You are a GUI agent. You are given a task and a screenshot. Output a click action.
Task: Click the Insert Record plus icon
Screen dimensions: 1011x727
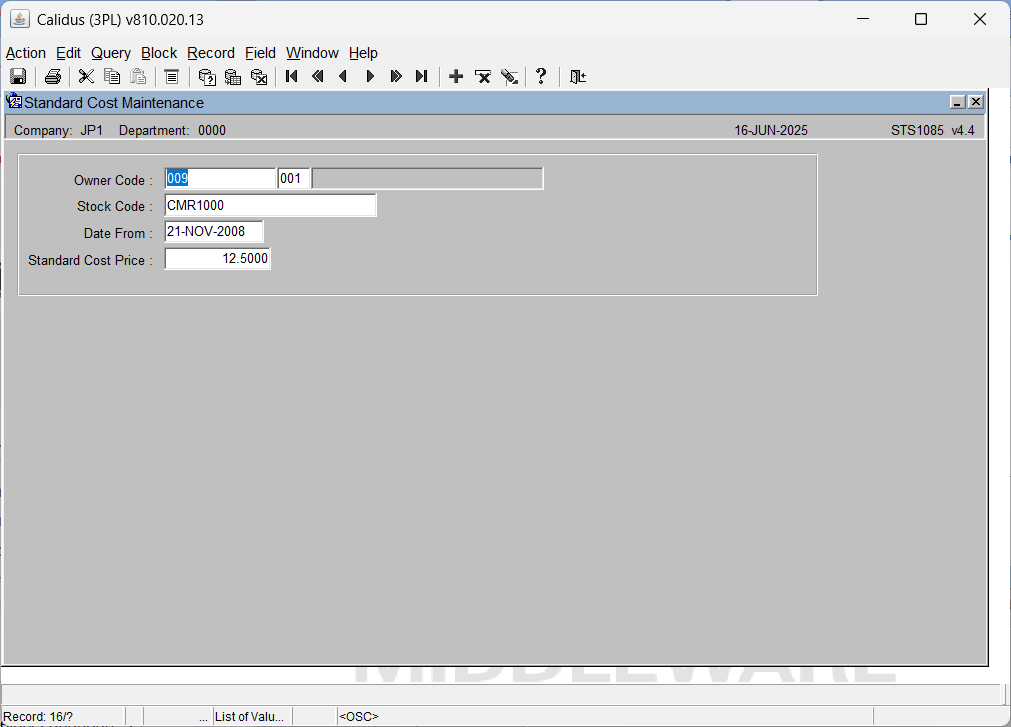pyautogui.click(x=456, y=77)
